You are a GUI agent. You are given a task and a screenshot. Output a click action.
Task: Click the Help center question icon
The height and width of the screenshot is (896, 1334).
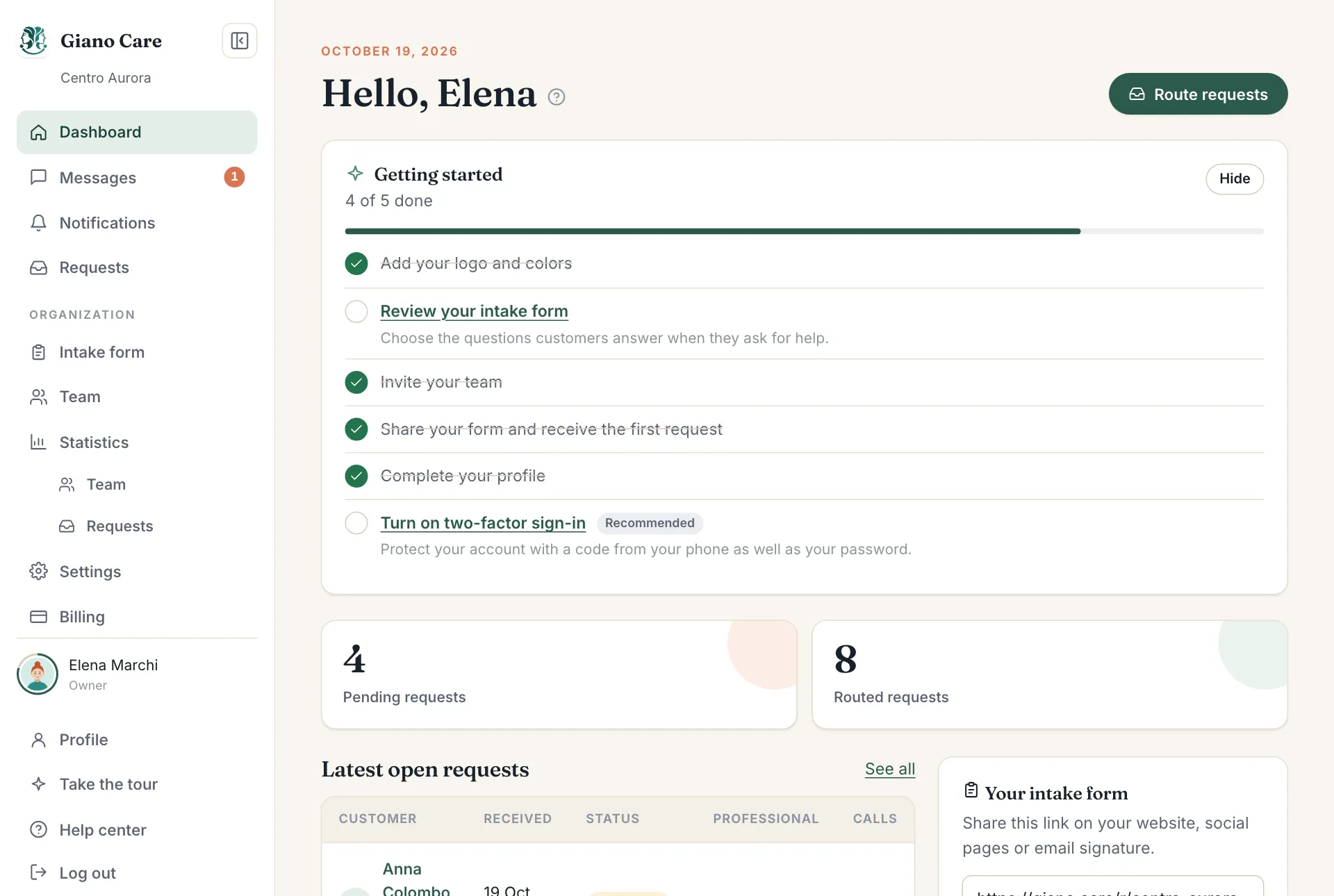point(39,830)
